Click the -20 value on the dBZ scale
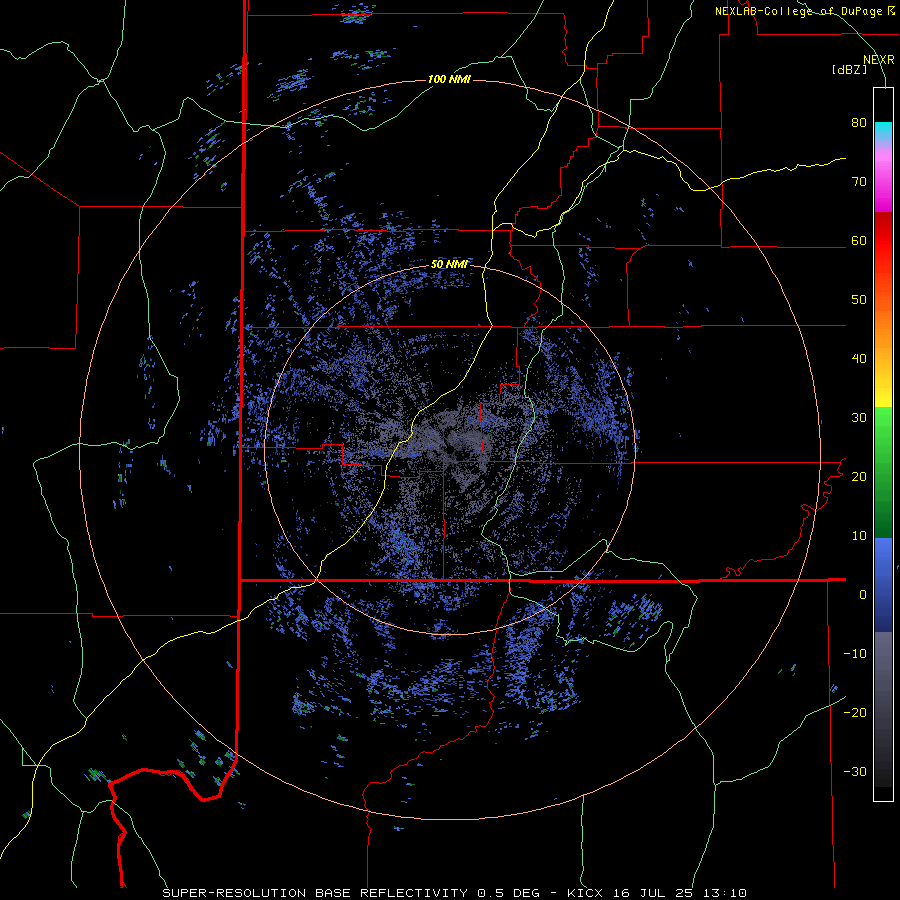Viewport: 900px width, 900px height. [x=855, y=712]
